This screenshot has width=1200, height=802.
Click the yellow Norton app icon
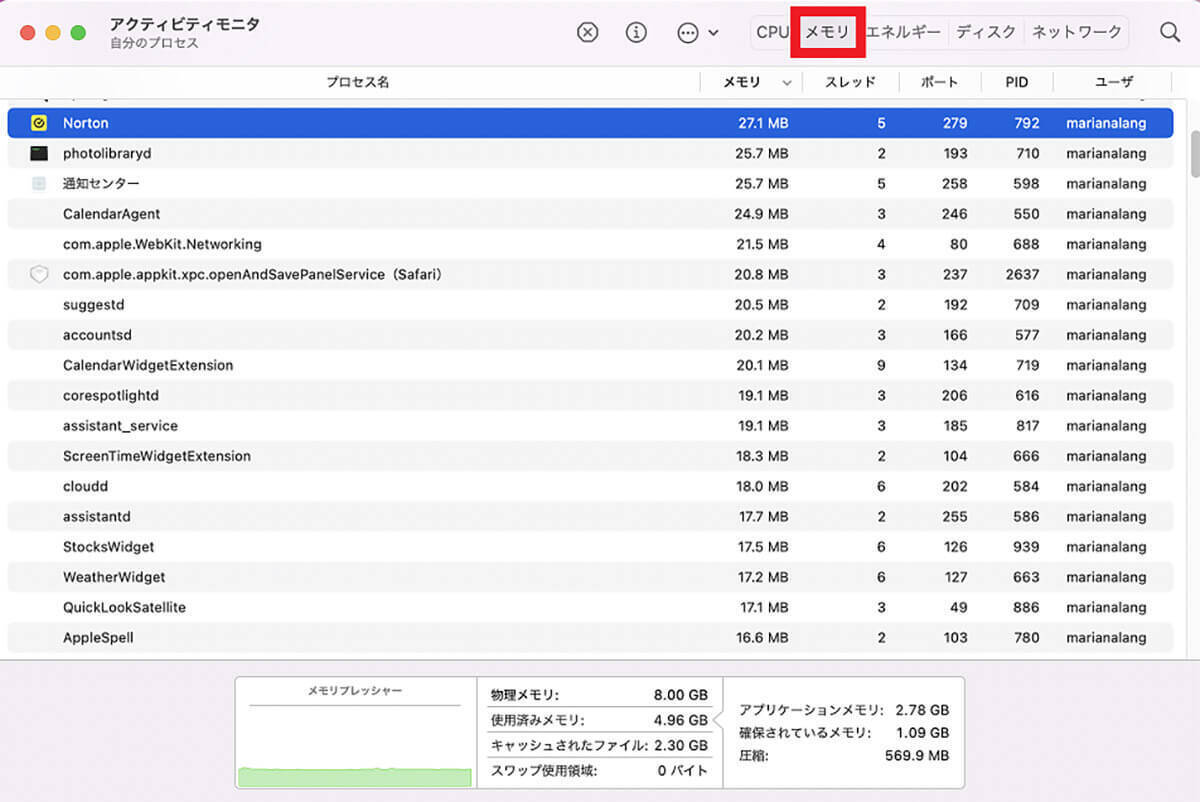pyautogui.click(x=39, y=123)
